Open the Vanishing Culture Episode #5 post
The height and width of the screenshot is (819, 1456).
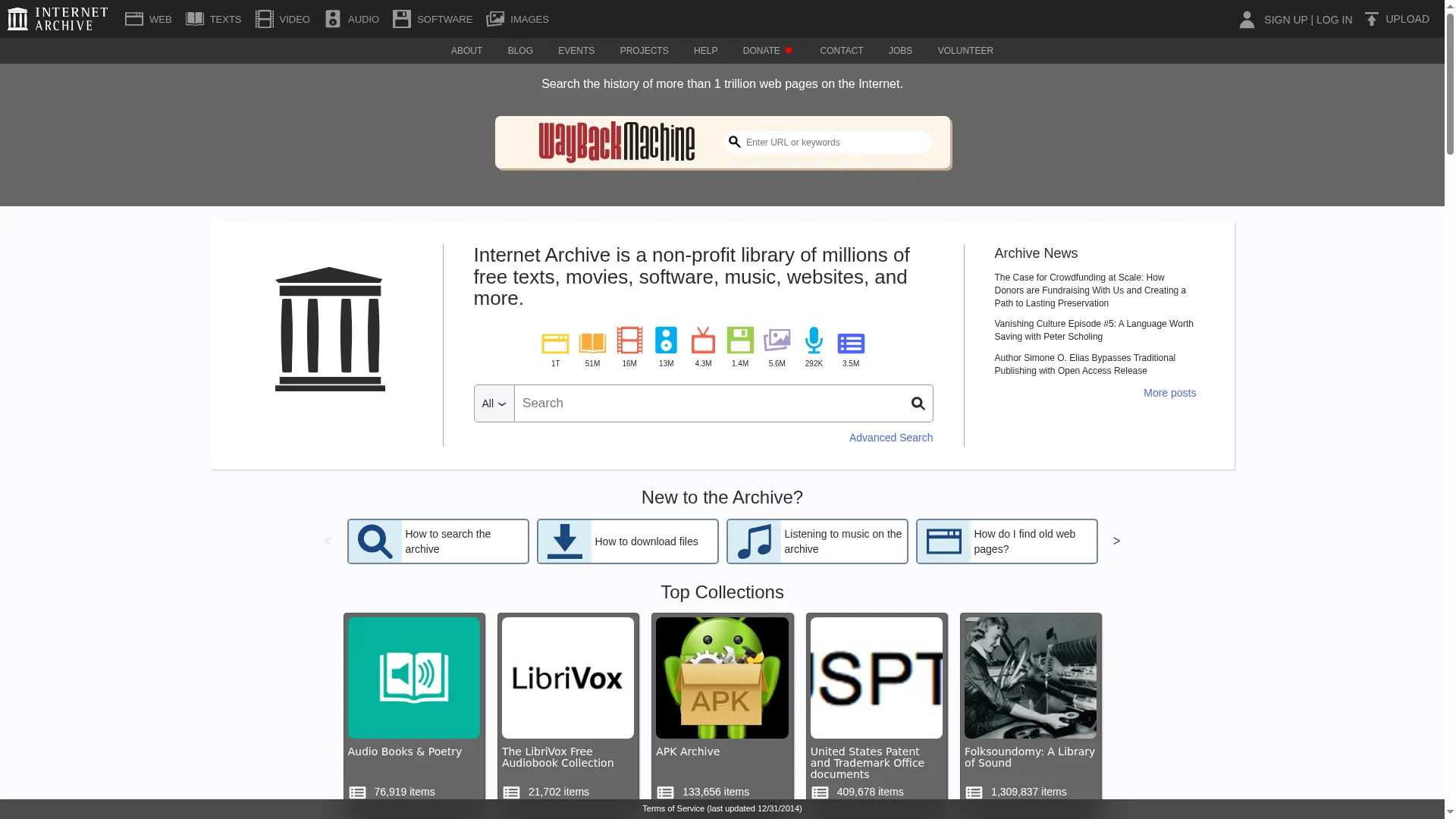(x=1094, y=330)
